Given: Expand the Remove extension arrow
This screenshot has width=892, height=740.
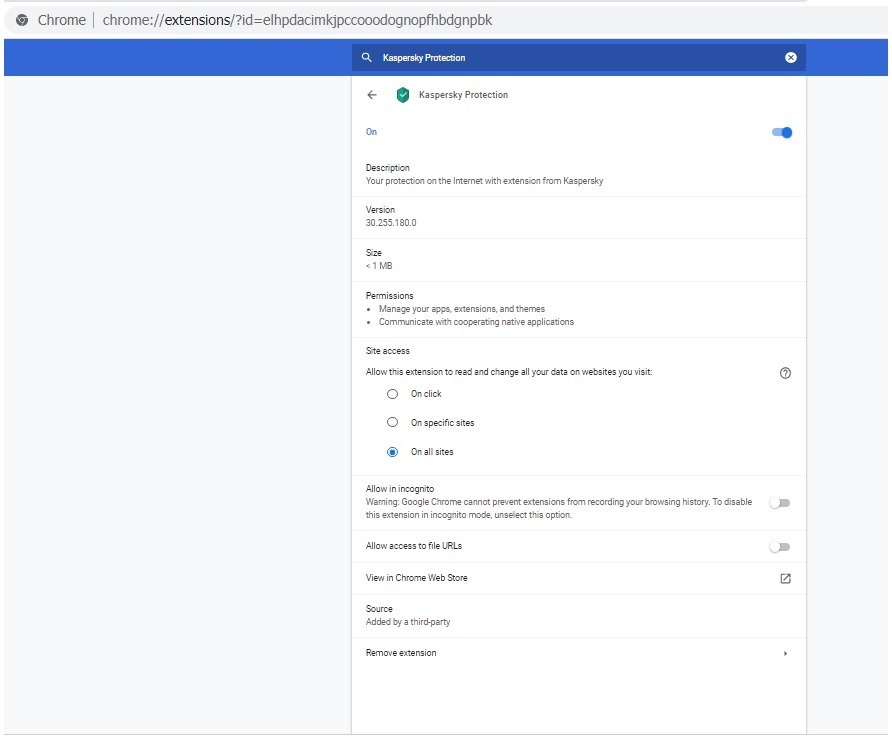Looking at the screenshot, I should tap(785, 654).
